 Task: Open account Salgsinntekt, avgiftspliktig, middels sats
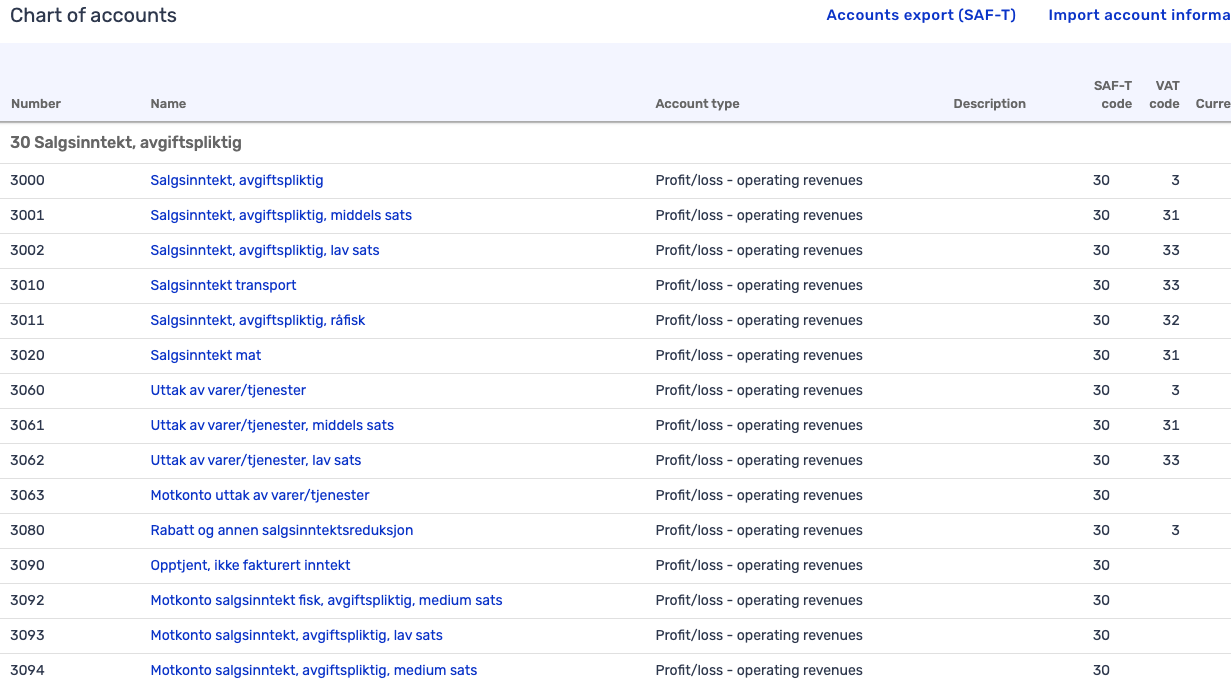[x=281, y=215]
